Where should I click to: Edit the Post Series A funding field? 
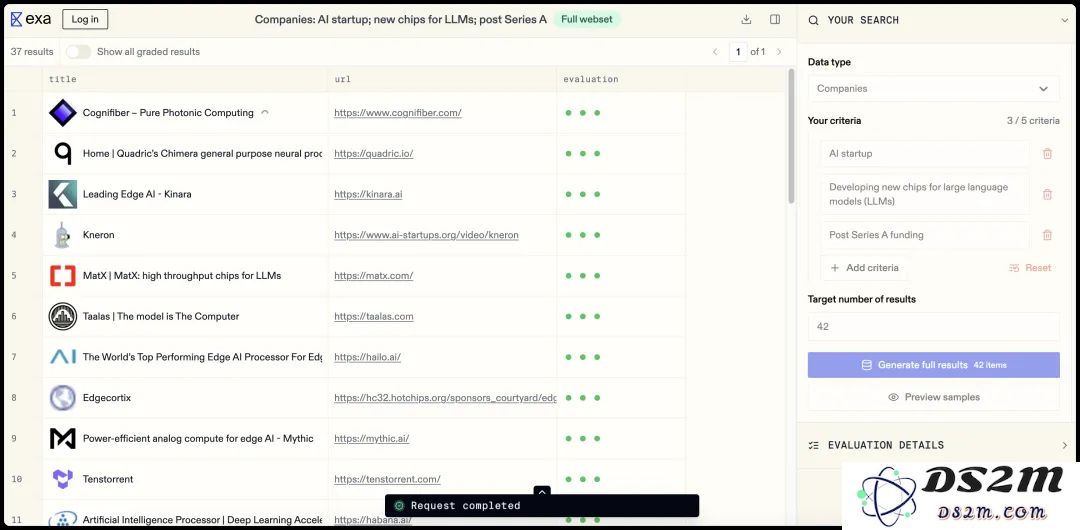click(x=925, y=235)
